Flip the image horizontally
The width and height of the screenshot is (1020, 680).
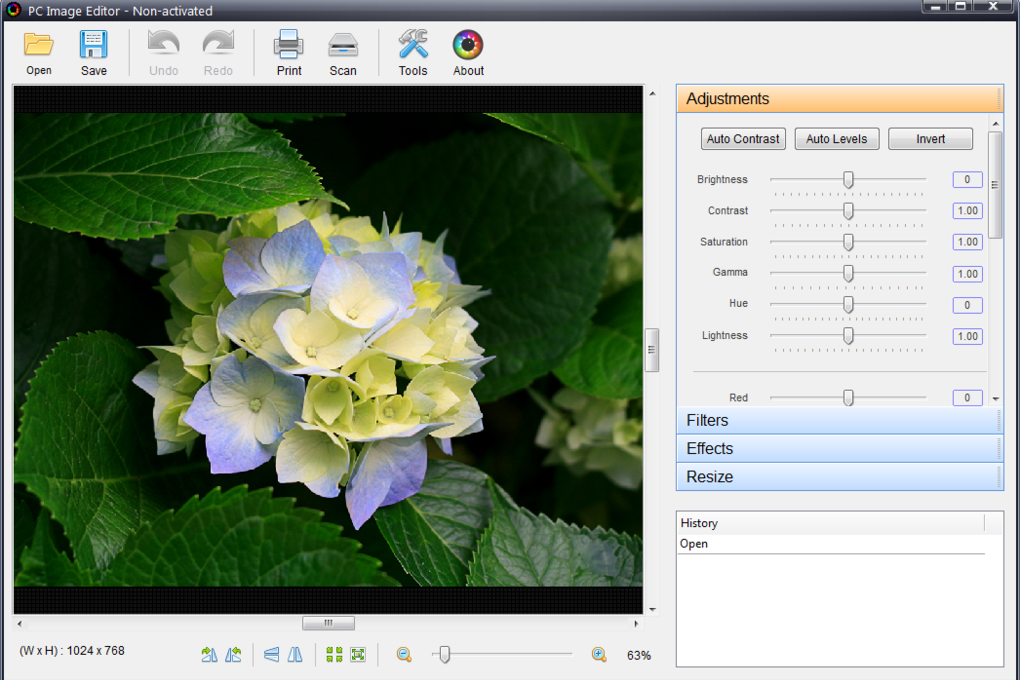(295, 655)
